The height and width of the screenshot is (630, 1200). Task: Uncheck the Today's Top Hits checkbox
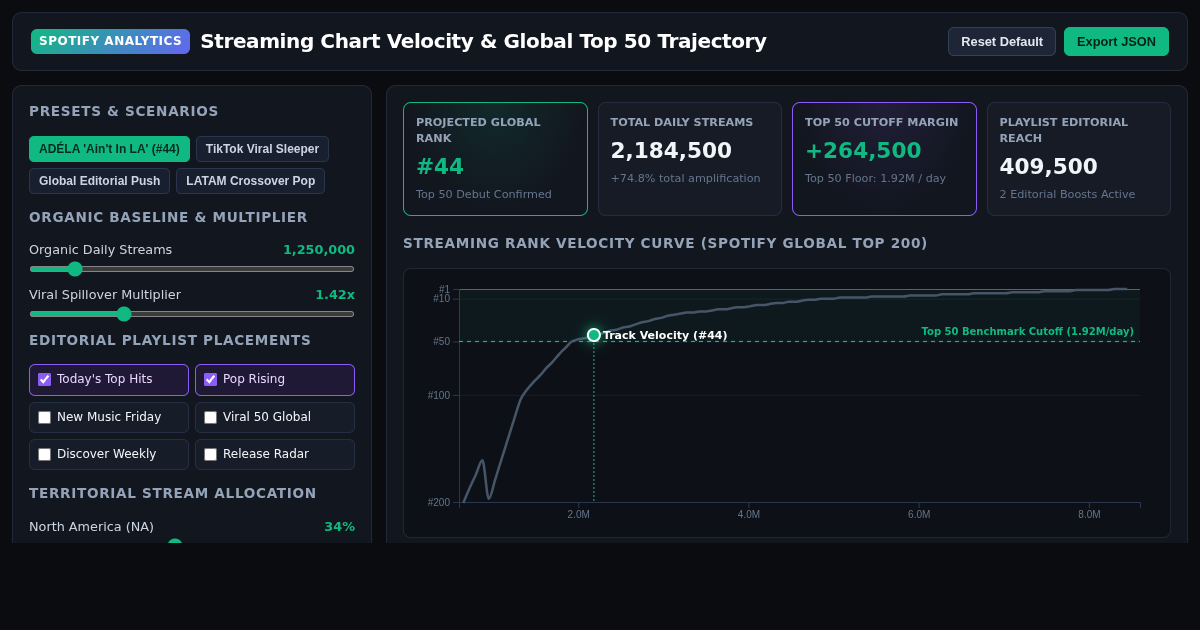point(44,379)
